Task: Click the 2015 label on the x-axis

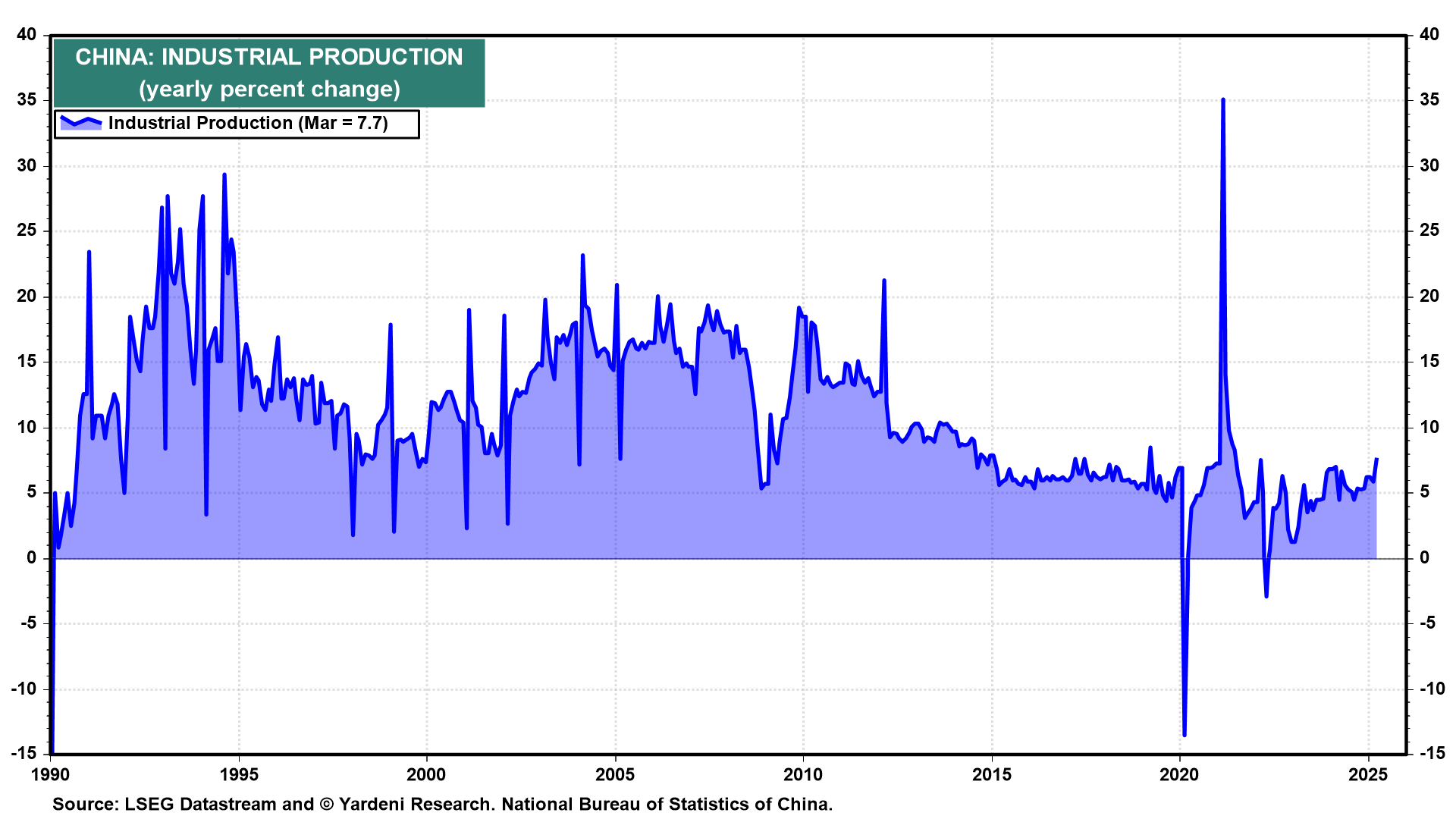Action: (x=992, y=775)
